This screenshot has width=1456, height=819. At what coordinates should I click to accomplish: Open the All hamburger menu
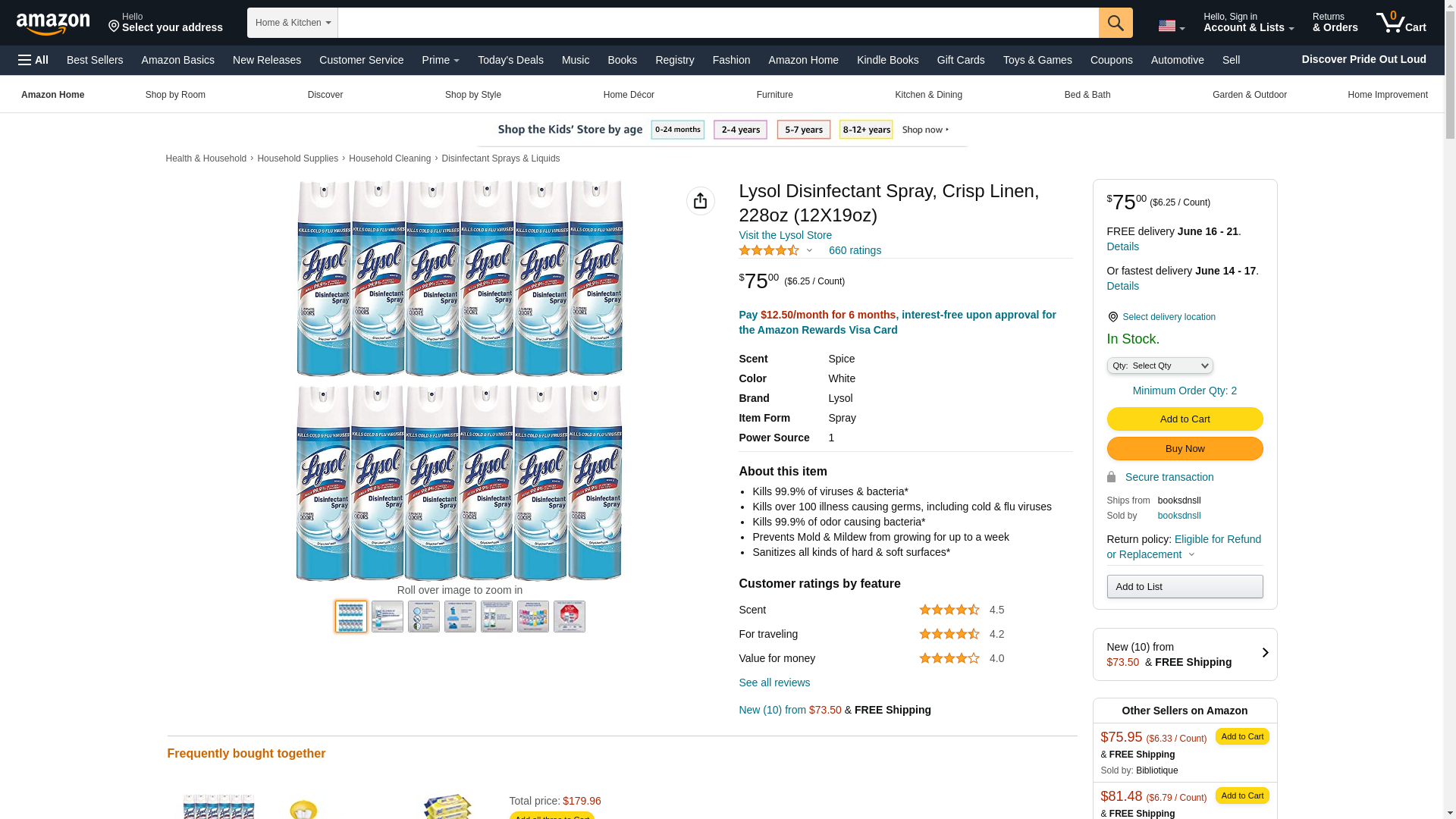[x=33, y=60]
